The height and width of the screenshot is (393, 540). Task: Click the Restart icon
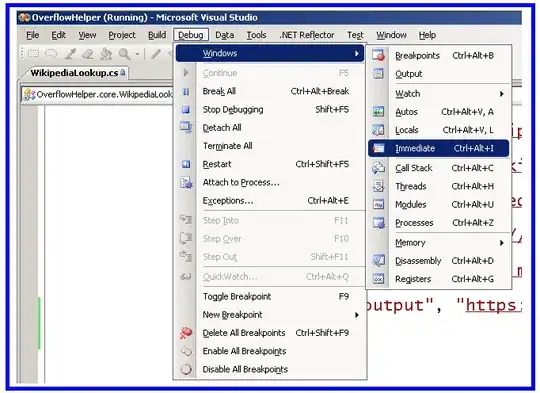[186, 164]
